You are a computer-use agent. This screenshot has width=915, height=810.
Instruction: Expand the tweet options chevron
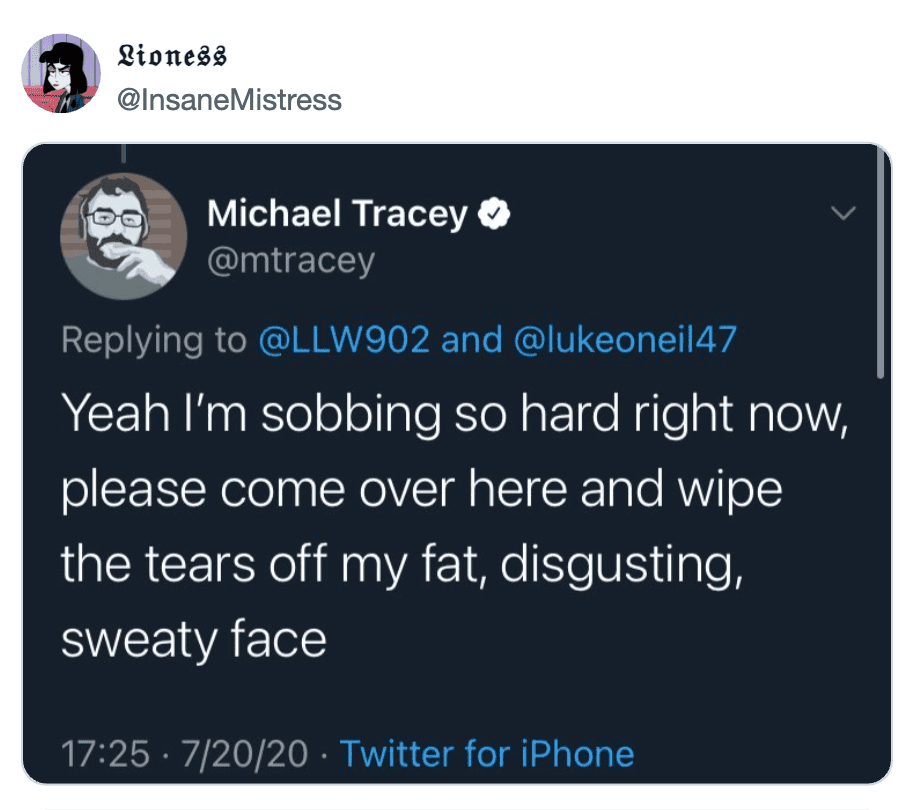(x=845, y=214)
